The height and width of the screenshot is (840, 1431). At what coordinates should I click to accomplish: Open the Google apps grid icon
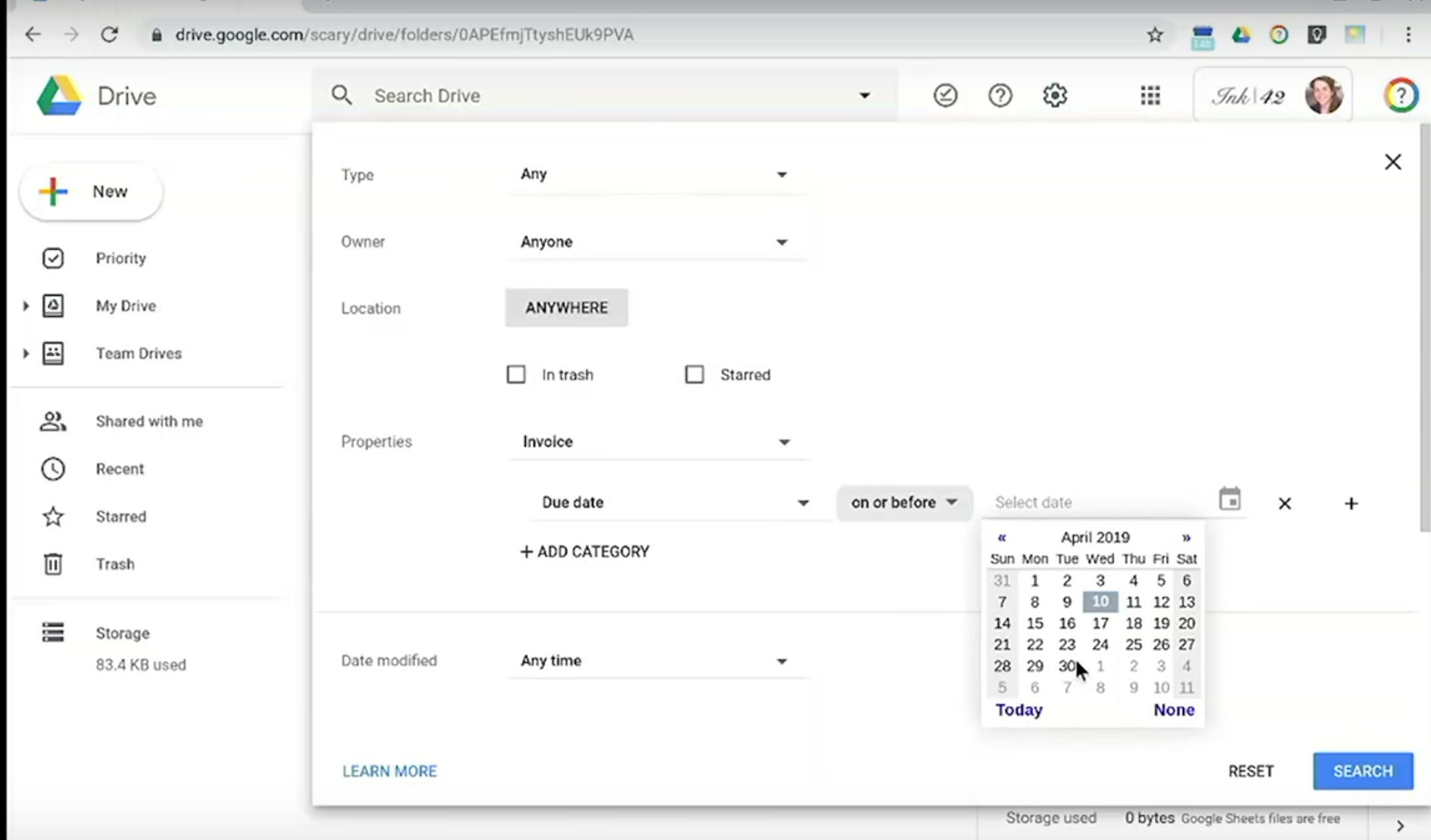(x=1149, y=96)
